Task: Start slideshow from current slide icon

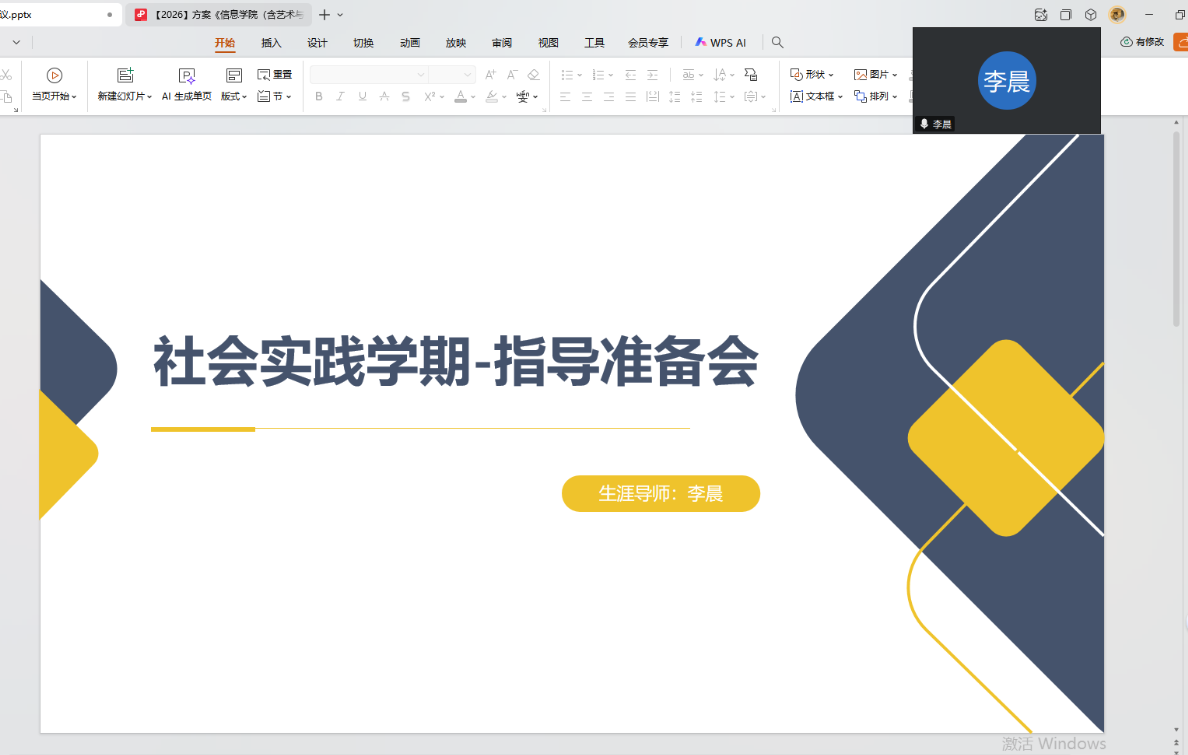Action: pos(54,75)
